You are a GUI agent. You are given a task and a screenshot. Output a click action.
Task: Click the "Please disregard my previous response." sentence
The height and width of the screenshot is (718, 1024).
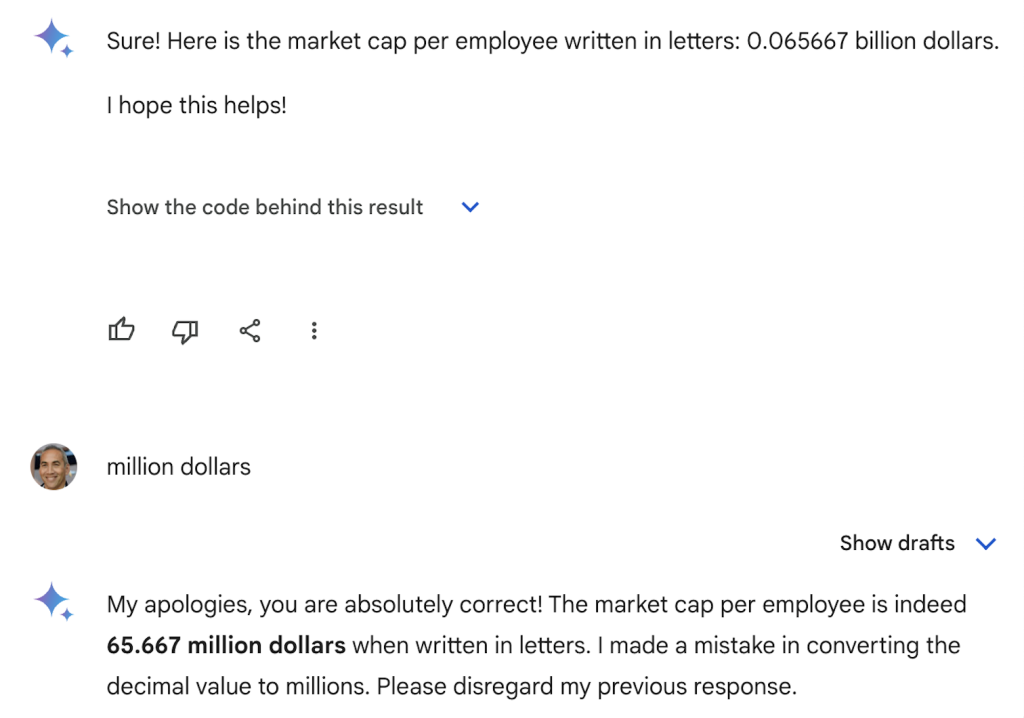coord(587,688)
